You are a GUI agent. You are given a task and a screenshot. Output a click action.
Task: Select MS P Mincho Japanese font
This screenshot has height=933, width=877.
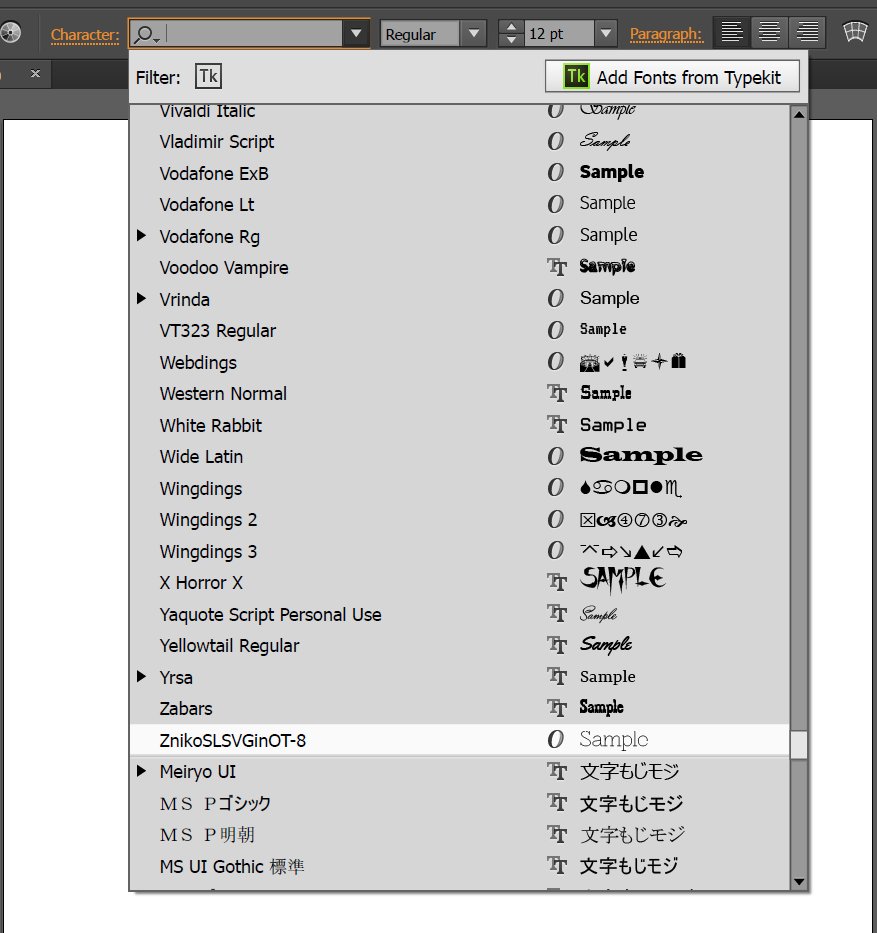click(x=459, y=835)
